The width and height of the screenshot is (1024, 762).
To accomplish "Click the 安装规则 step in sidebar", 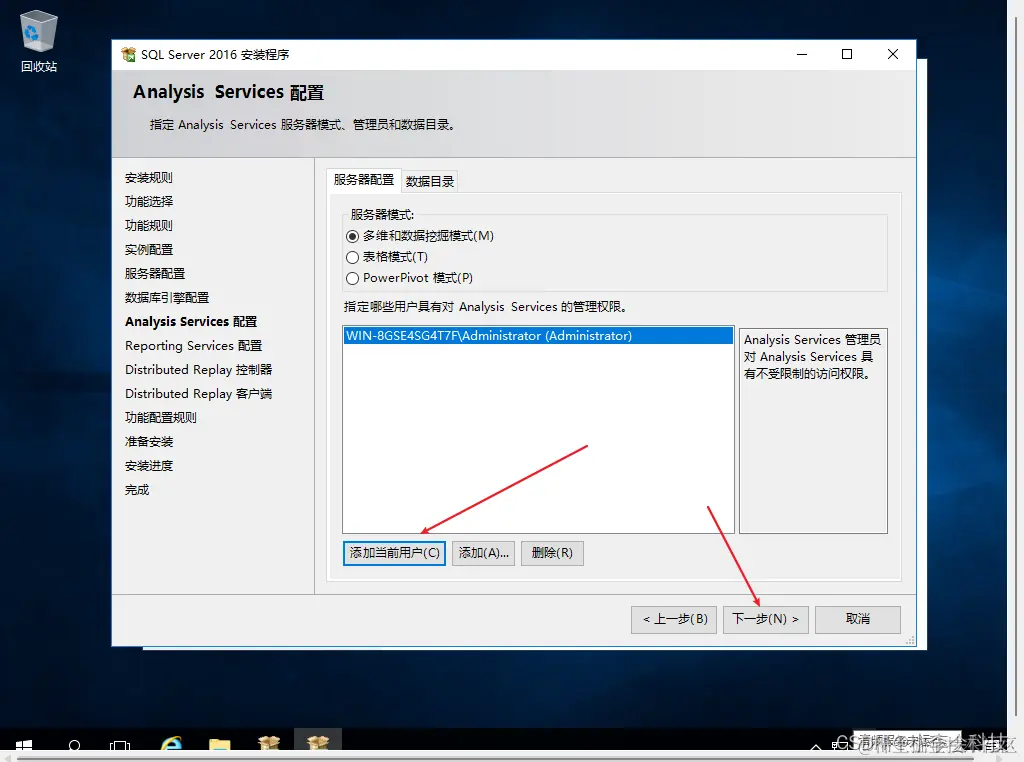I will tap(149, 178).
